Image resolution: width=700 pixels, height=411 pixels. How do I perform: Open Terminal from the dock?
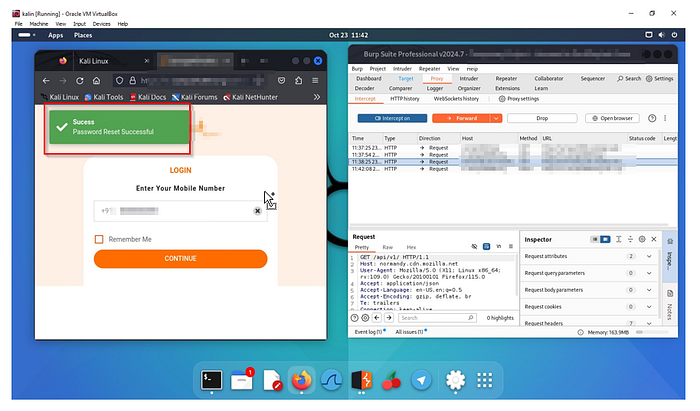[211, 380]
